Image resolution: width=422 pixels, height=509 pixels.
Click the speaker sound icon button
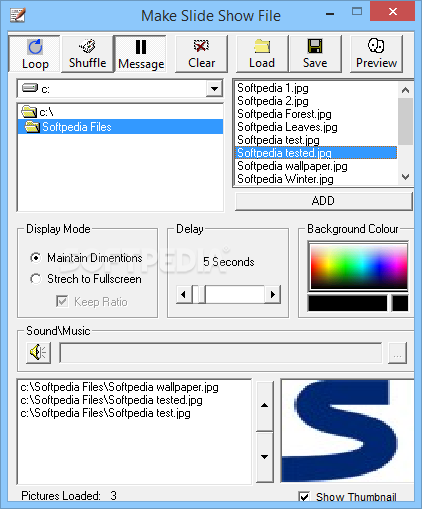pyautogui.click(x=39, y=352)
